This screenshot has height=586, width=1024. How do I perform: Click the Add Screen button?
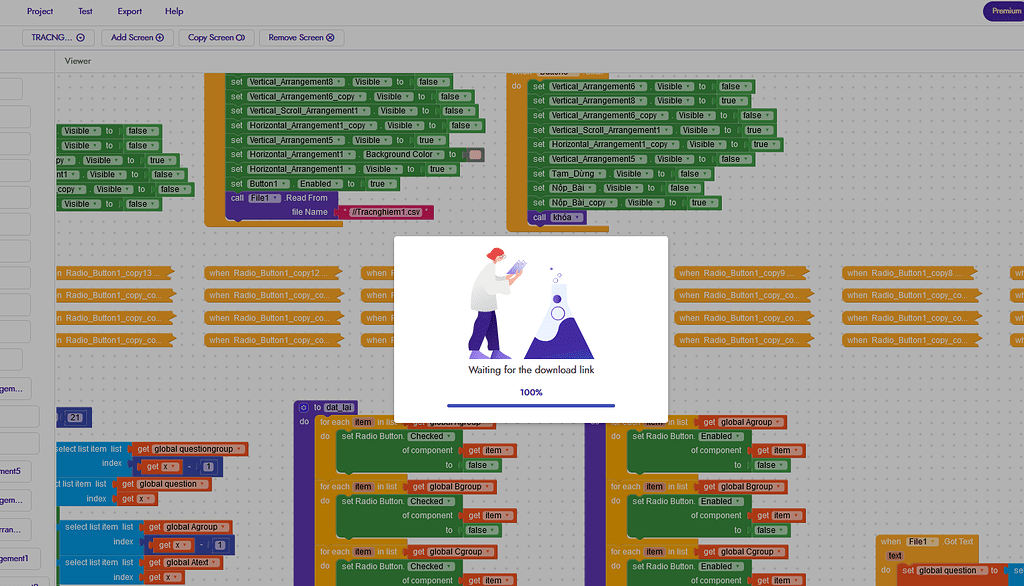tap(137, 38)
